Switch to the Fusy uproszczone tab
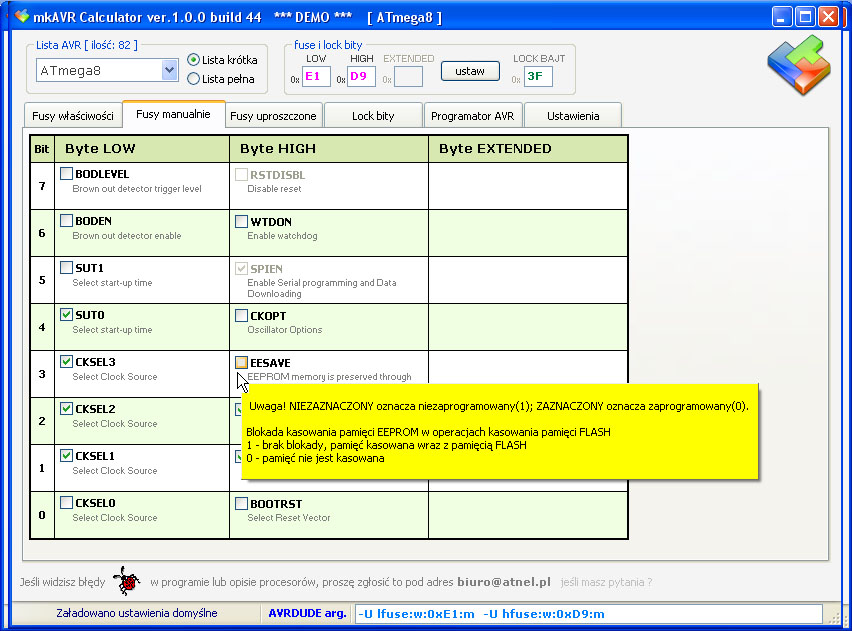This screenshot has height=631, width=852. pos(272,115)
